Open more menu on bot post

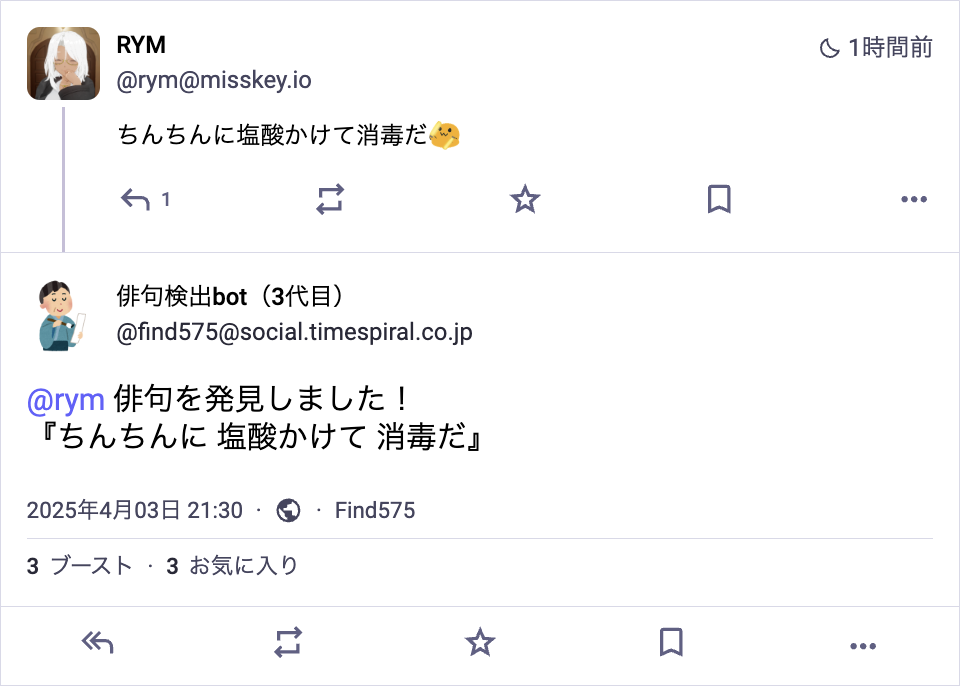pyautogui.click(x=862, y=646)
